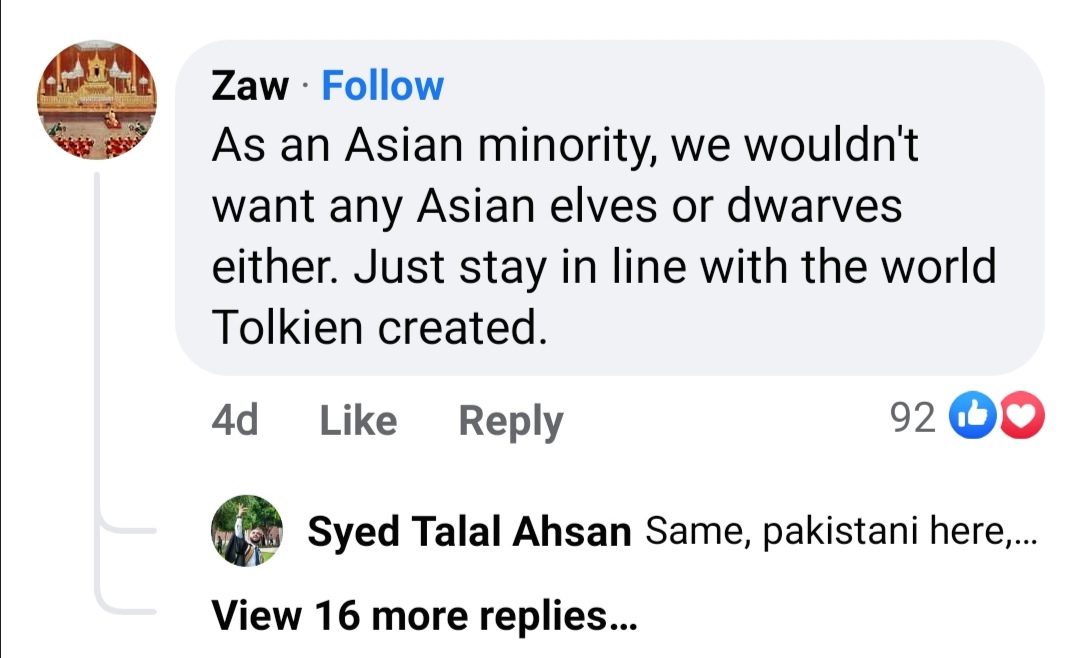Open Syed Talal Ahsan's avatar
This screenshot has height=658, width=1080.
[246, 530]
